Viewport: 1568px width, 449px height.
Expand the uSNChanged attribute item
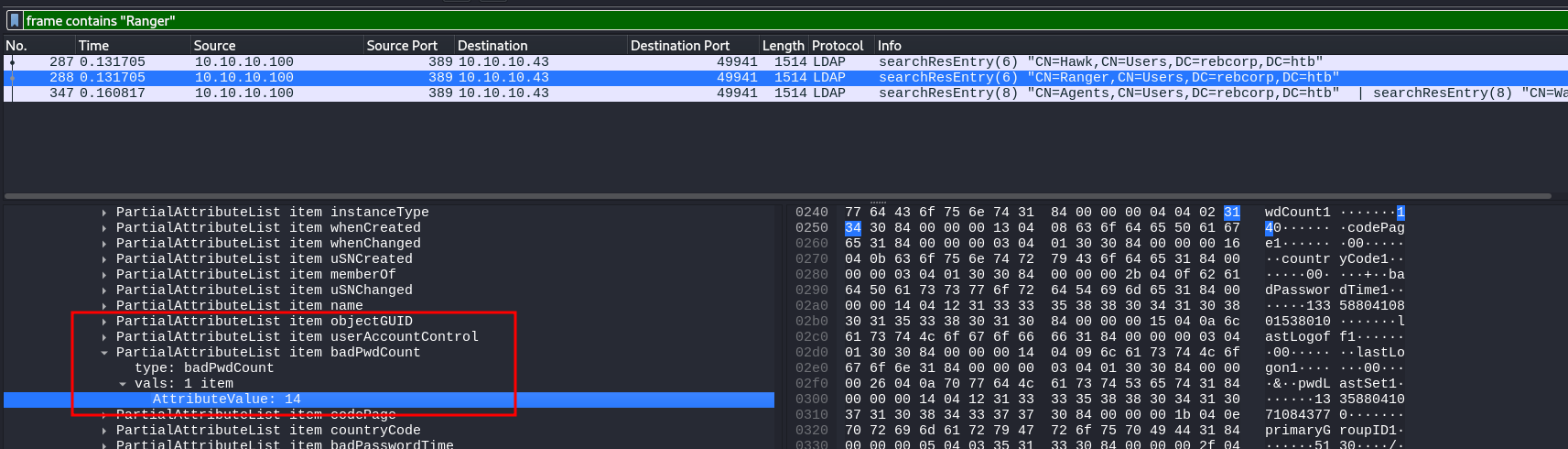pos(104,290)
